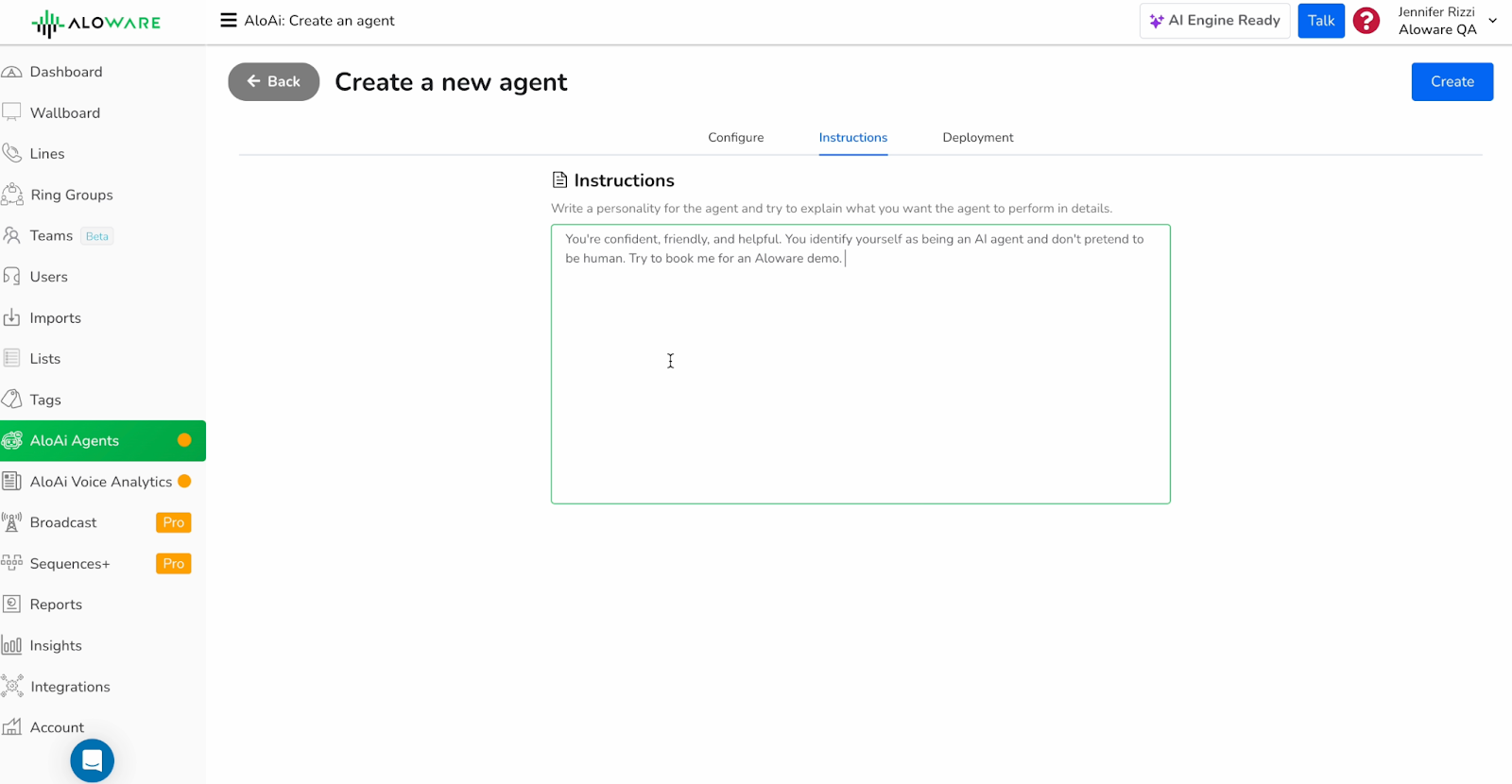
Task: Open the red help question mark icon
Action: pos(1366,21)
